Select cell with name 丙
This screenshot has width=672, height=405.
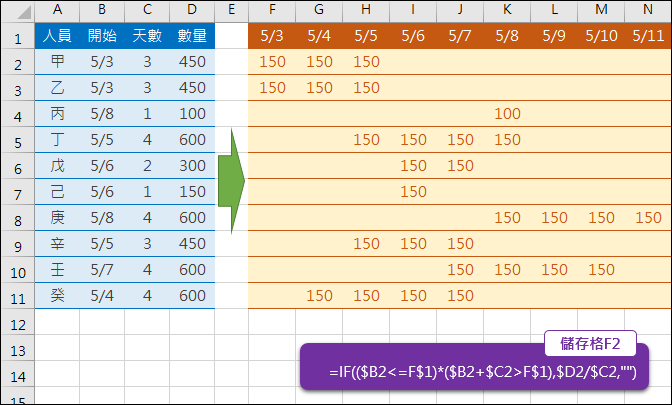57,114
